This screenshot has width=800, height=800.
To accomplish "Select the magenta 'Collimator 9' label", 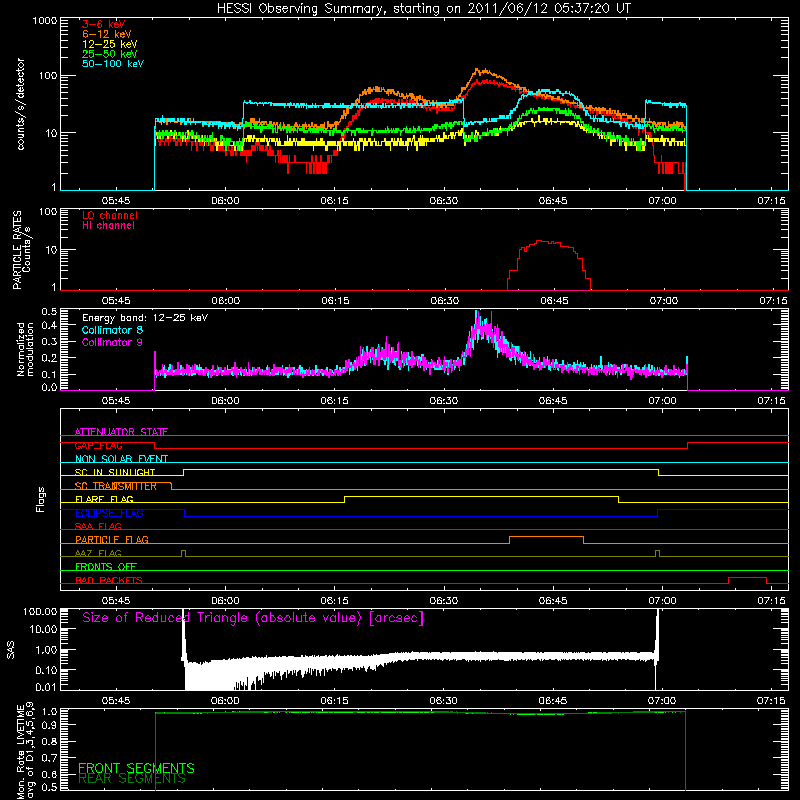I will click(112, 342).
